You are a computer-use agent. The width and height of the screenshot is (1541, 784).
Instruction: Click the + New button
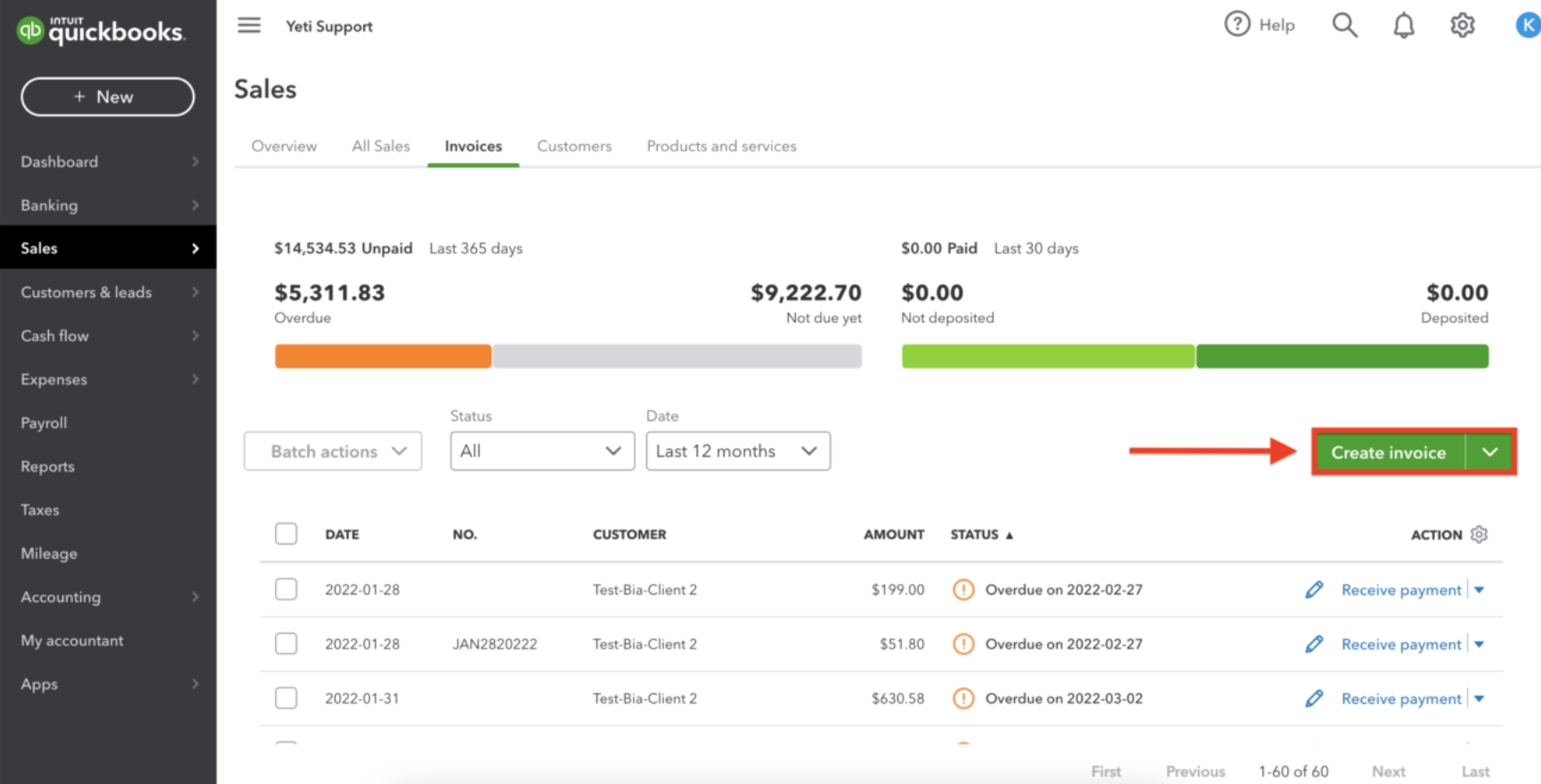pos(108,96)
